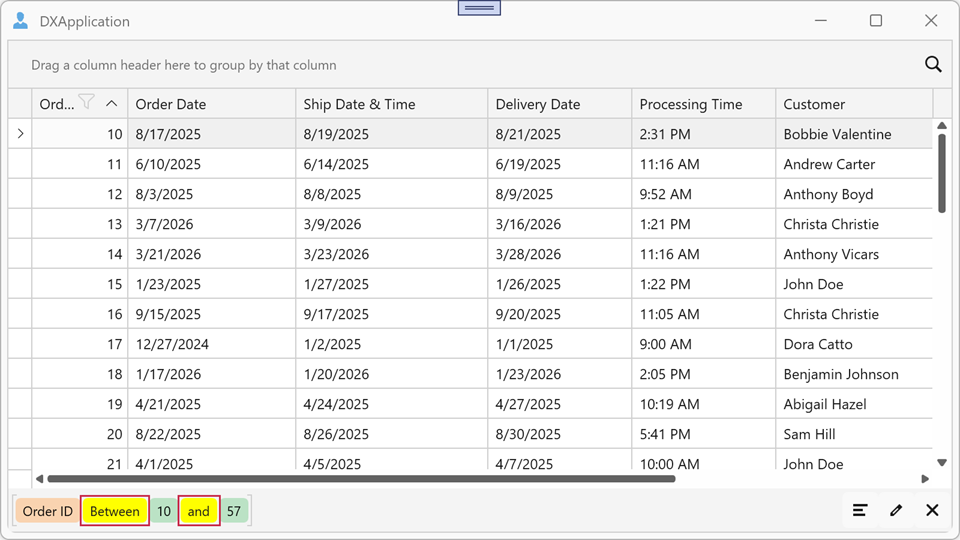The width and height of the screenshot is (960, 540).
Task: Click the group panel drag area text
Action: tap(184, 65)
